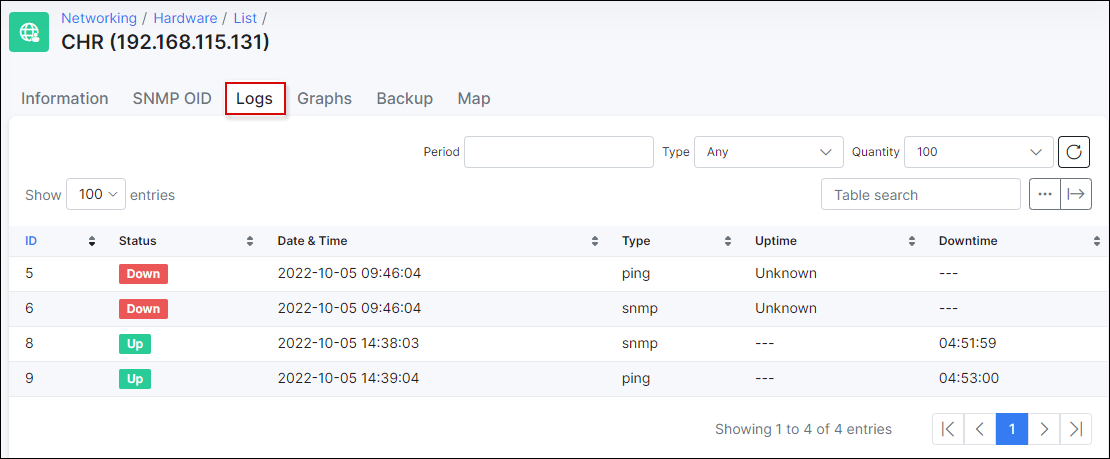Go to previous page chevron
This screenshot has height=459, width=1110.
coord(980,429)
